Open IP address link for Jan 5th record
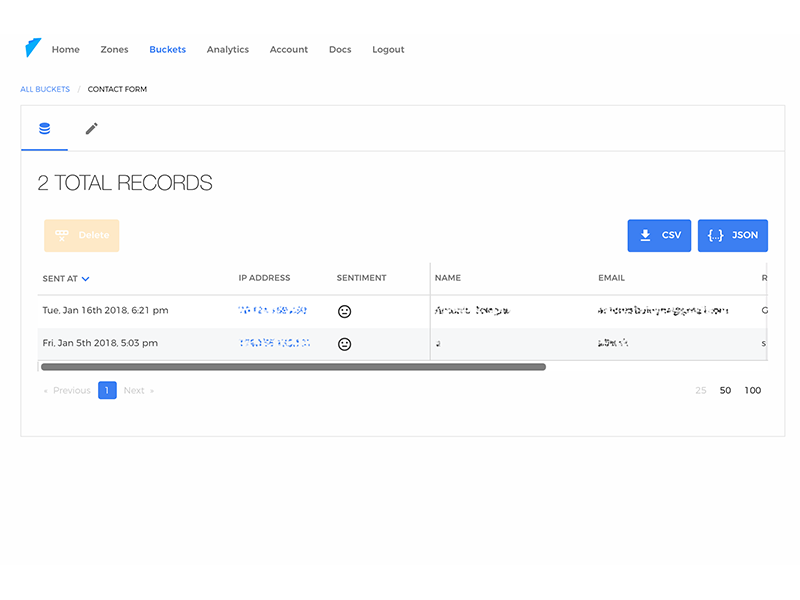Image resolution: width=800 pixels, height=600 pixels. pyautogui.click(x=274, y=343)
